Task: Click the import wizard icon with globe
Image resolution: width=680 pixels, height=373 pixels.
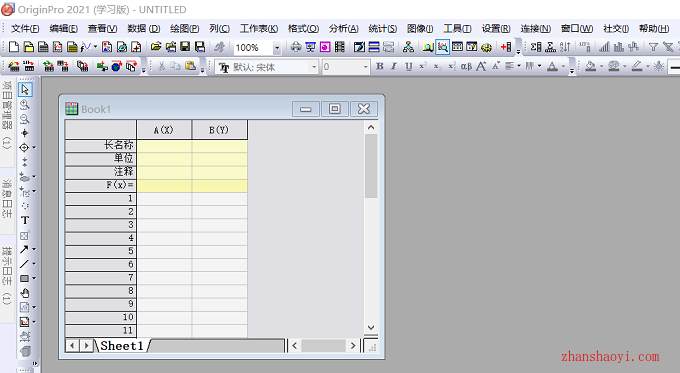Action: click(116, 66)
